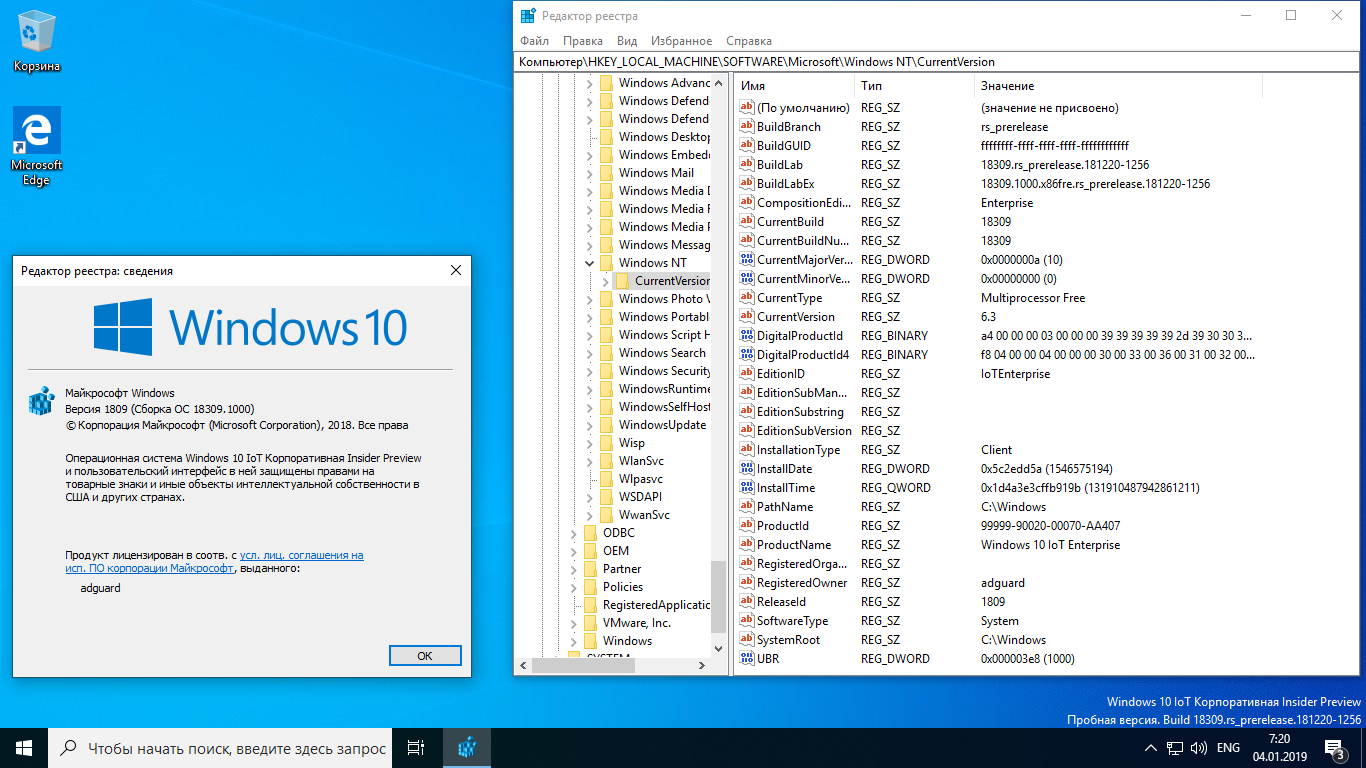Open the notification center icon
1366x768 pixels.
coord(1335,747)
